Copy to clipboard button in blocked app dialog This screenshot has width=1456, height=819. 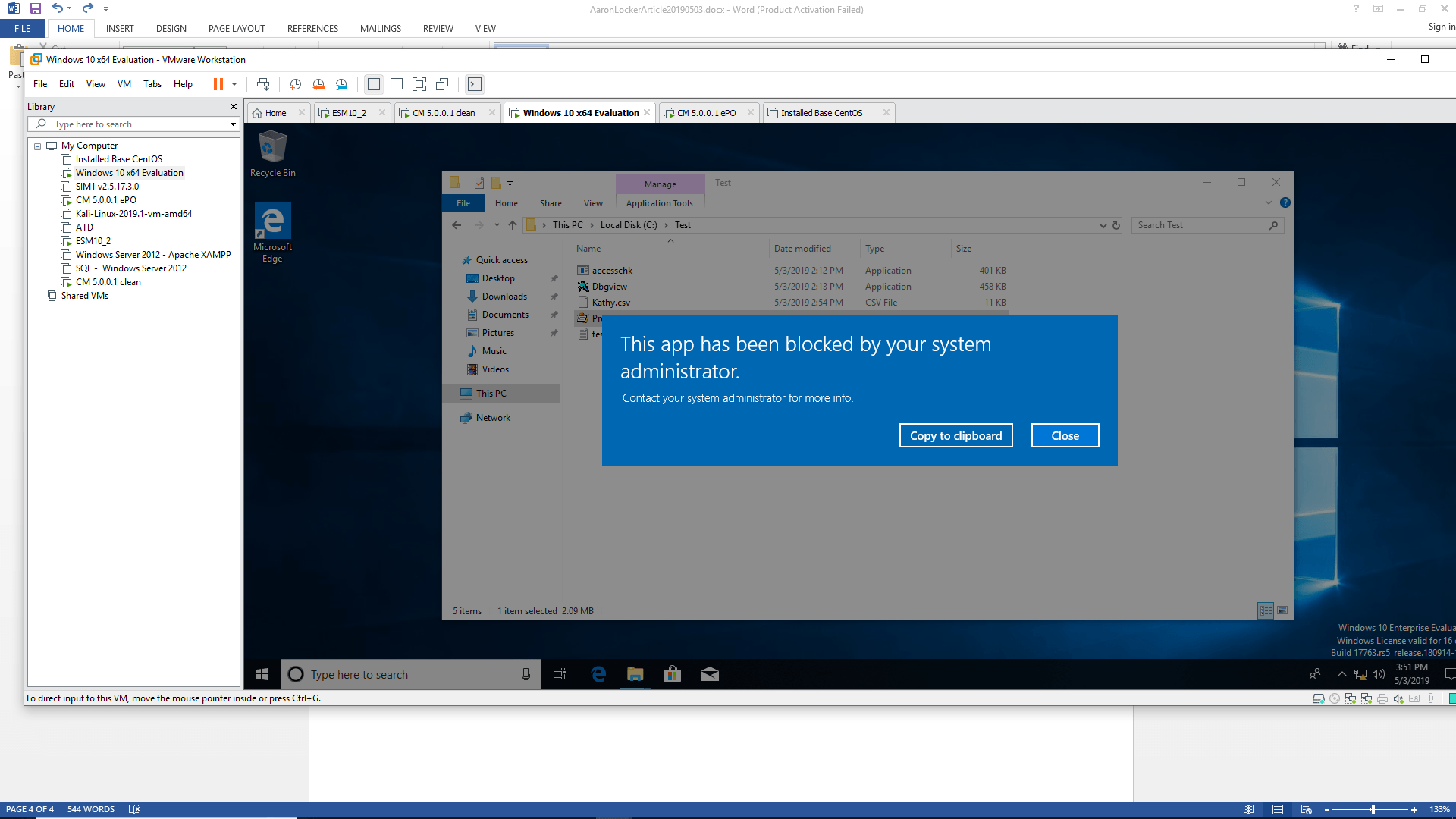pos(956,435)
